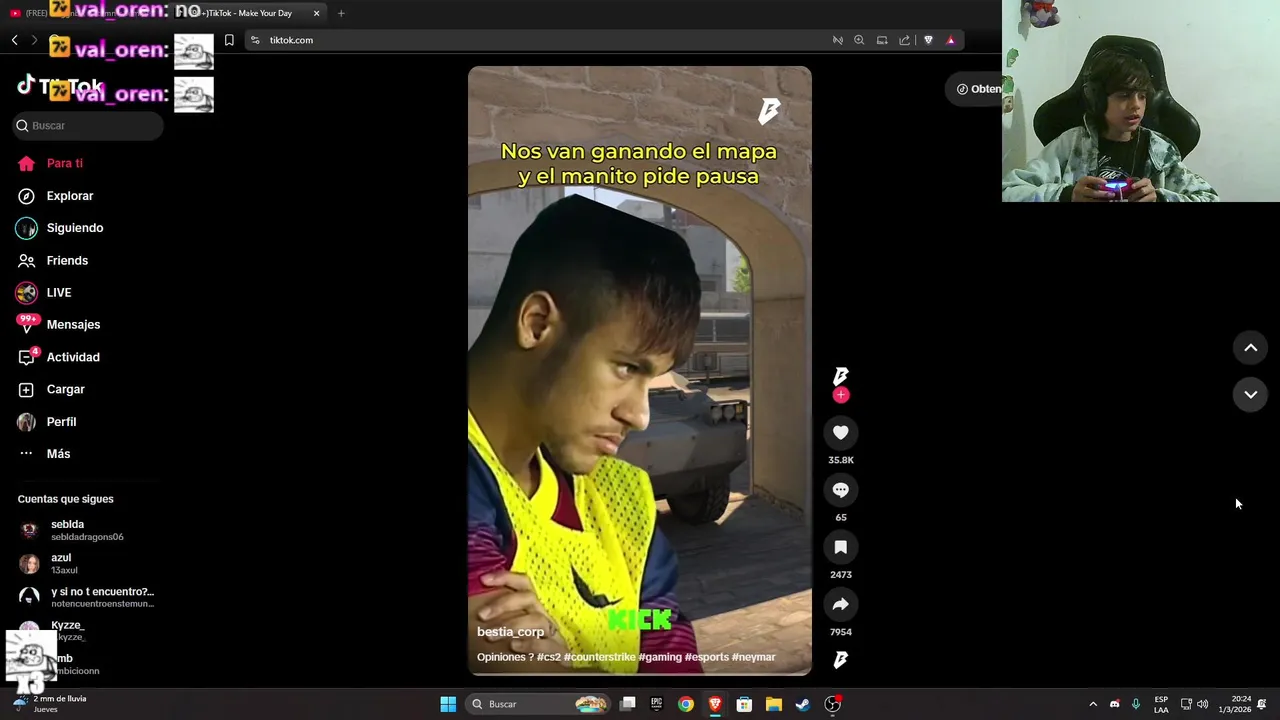Screen dimensions: 1280x720
Task: Launch Epic Games from the taskbar
Action: click(657, 704)
